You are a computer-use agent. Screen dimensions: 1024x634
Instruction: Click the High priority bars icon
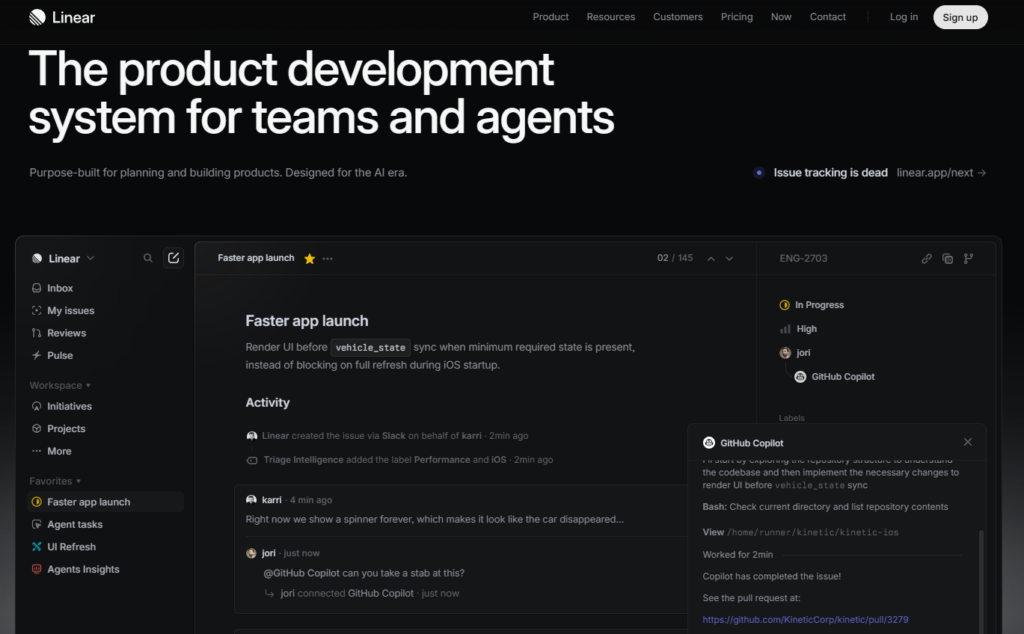pos(785,329)
